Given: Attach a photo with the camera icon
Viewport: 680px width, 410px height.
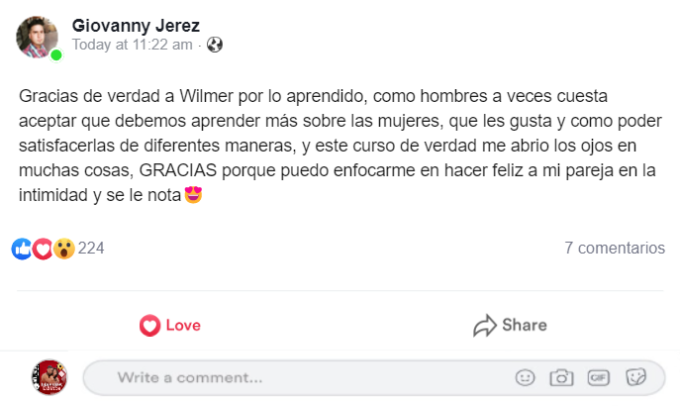Looking at the screenshot, I should (x=562, y=378).
